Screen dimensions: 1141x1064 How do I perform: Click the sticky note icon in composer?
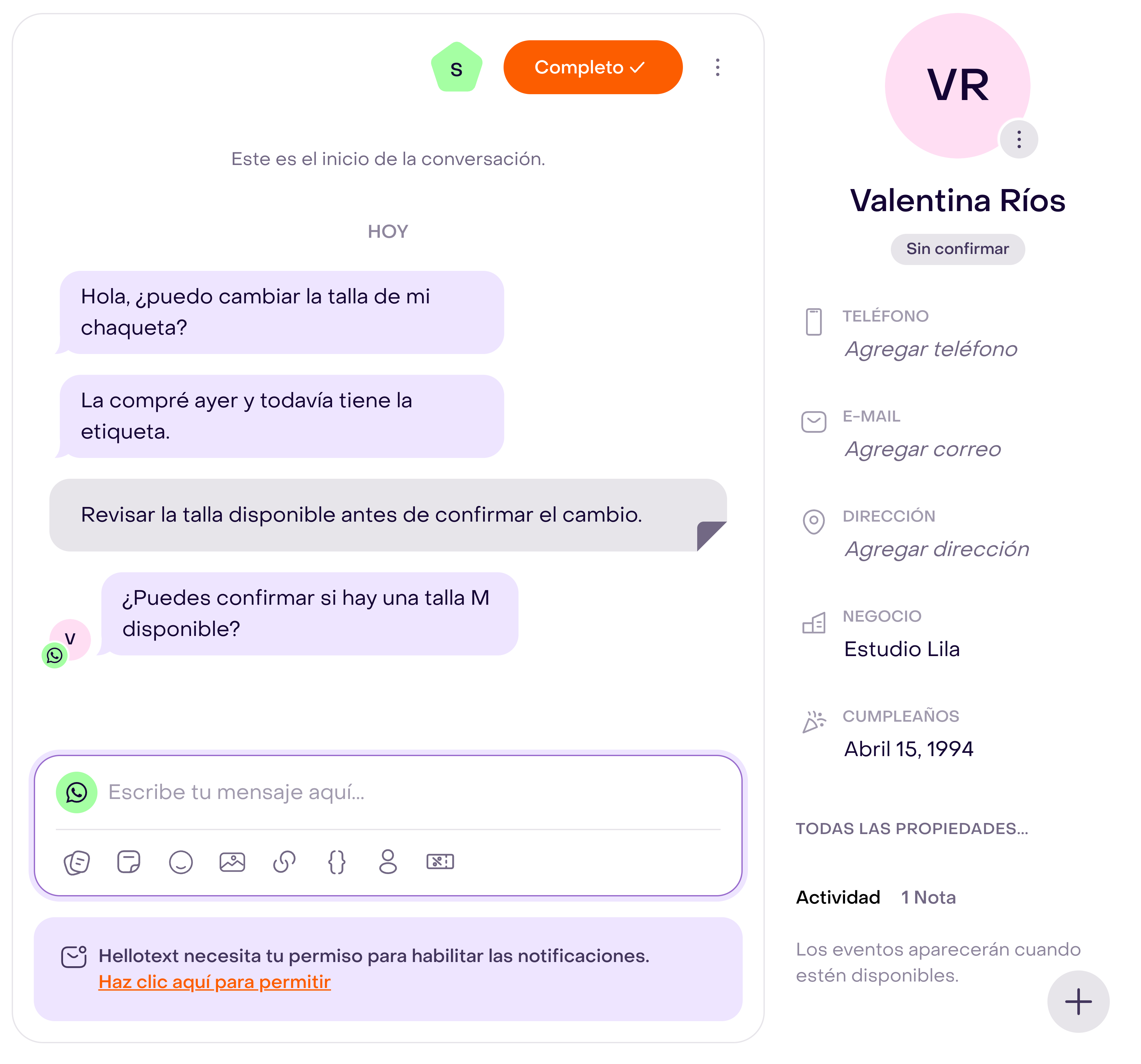[129, 862]
